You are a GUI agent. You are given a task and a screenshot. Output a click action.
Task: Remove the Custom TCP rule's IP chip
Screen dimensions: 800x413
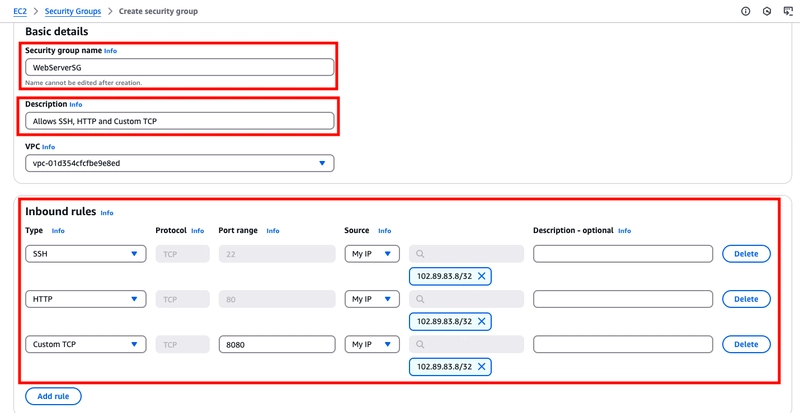click(x=481, y=367)
